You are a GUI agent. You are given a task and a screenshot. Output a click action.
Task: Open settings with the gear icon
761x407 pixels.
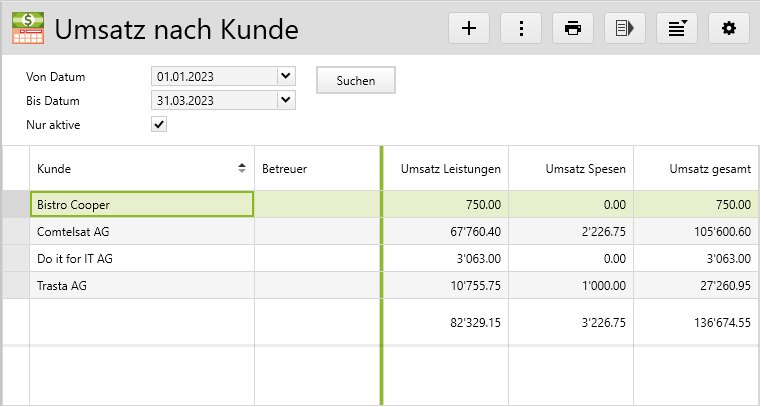729,28
